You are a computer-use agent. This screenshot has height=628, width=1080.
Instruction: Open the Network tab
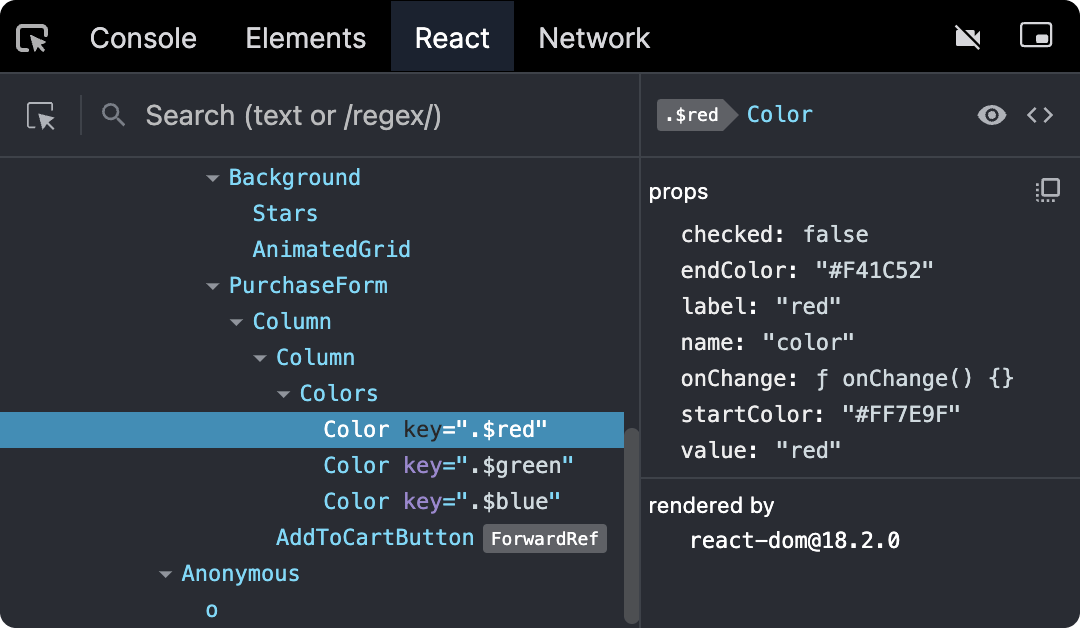[x=594, y=38]
